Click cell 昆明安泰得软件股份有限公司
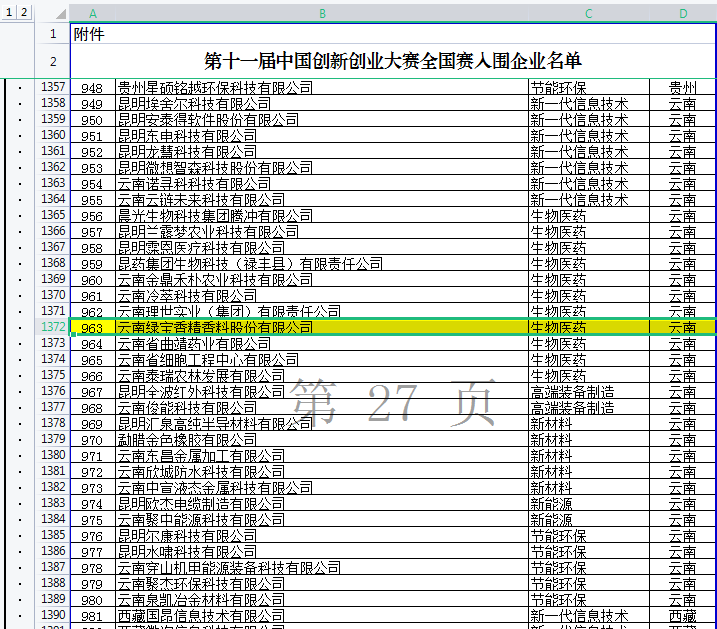The image size is (717, 629). (x=322, y=119)
